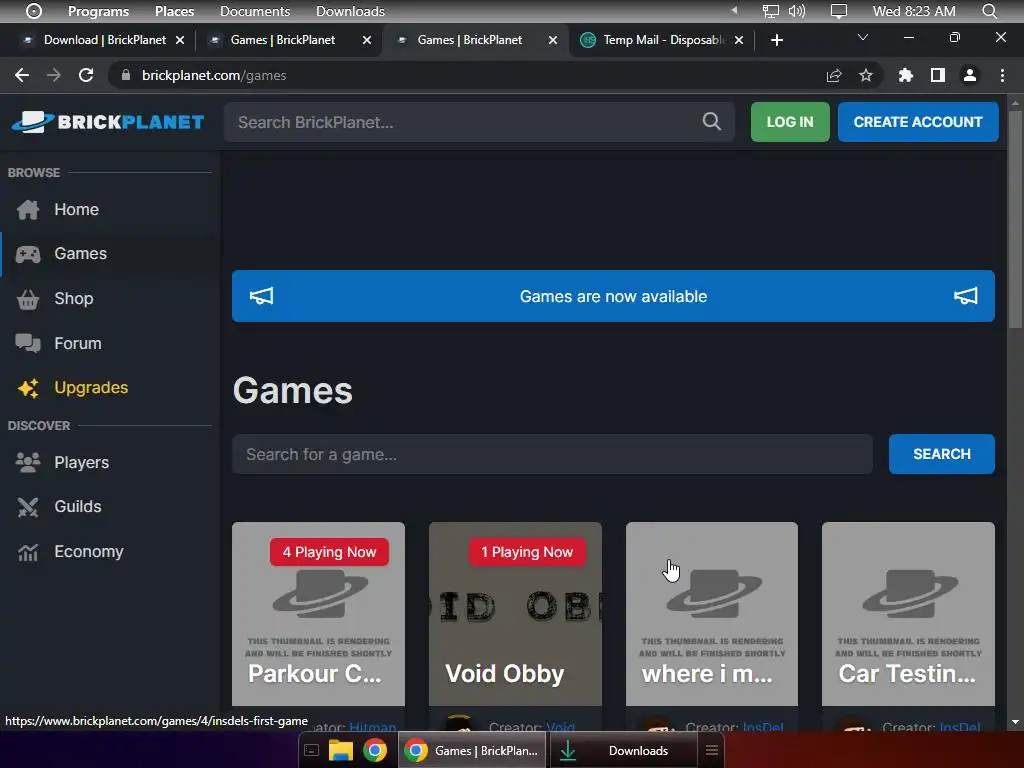Viewport: 1024px width, 768px height.
Task: Click the Upgrades sparkle icon
Action: 28,388
